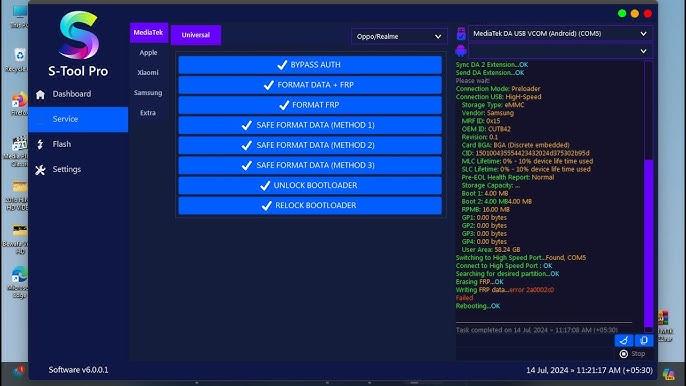Click the red window control dot
The height and width of the screenshot is (386, 686).
[x=648, y=14]
